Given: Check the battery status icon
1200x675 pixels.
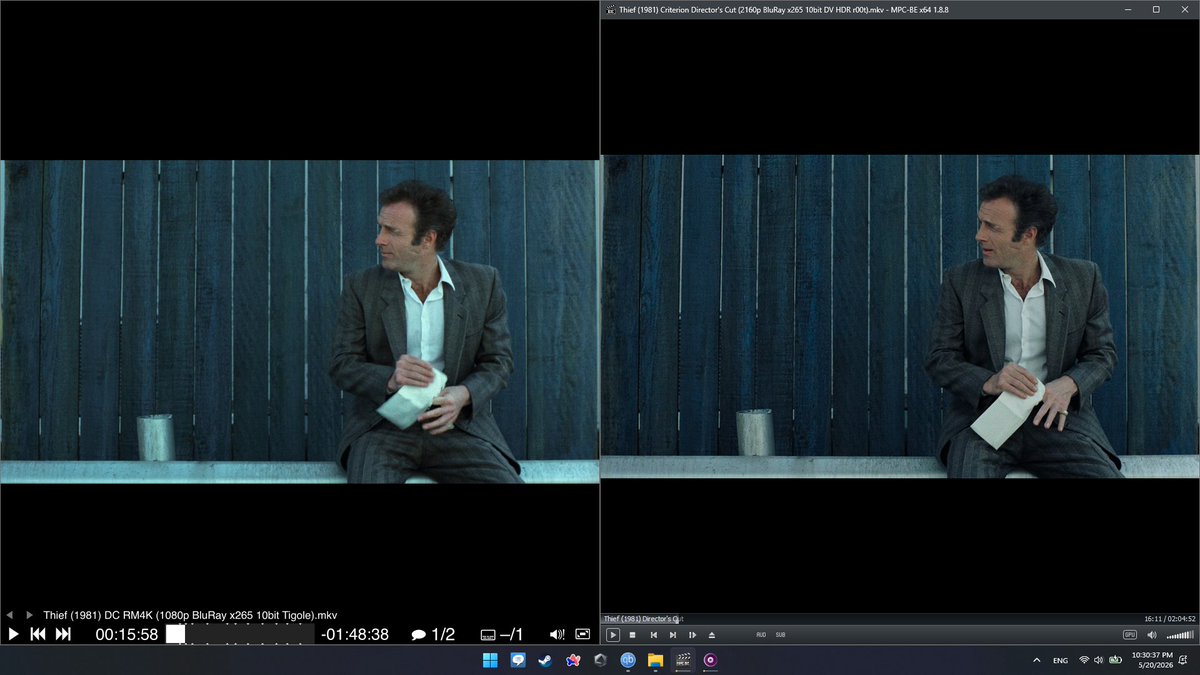Looking at the screenshot, I should pyautogui.click(x=1115, y=660).
